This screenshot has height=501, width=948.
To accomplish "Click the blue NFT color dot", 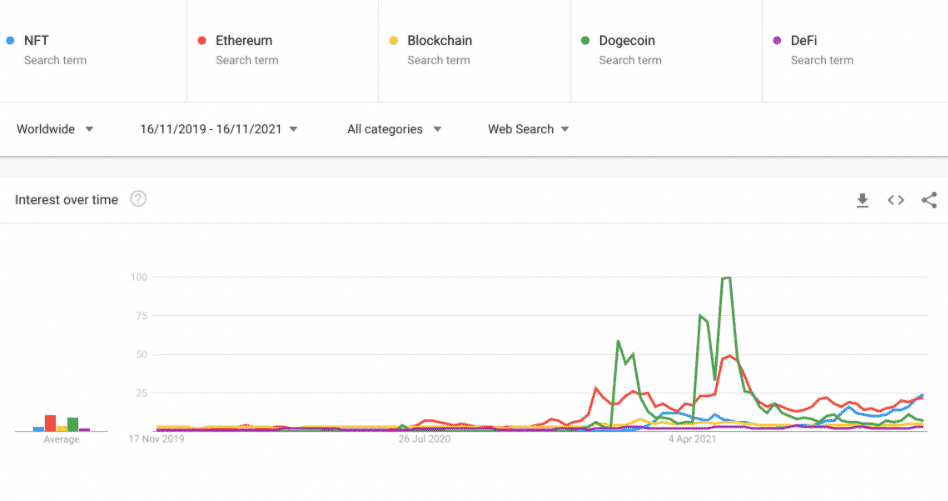I will pyautogui.click(x=10, y=41).
